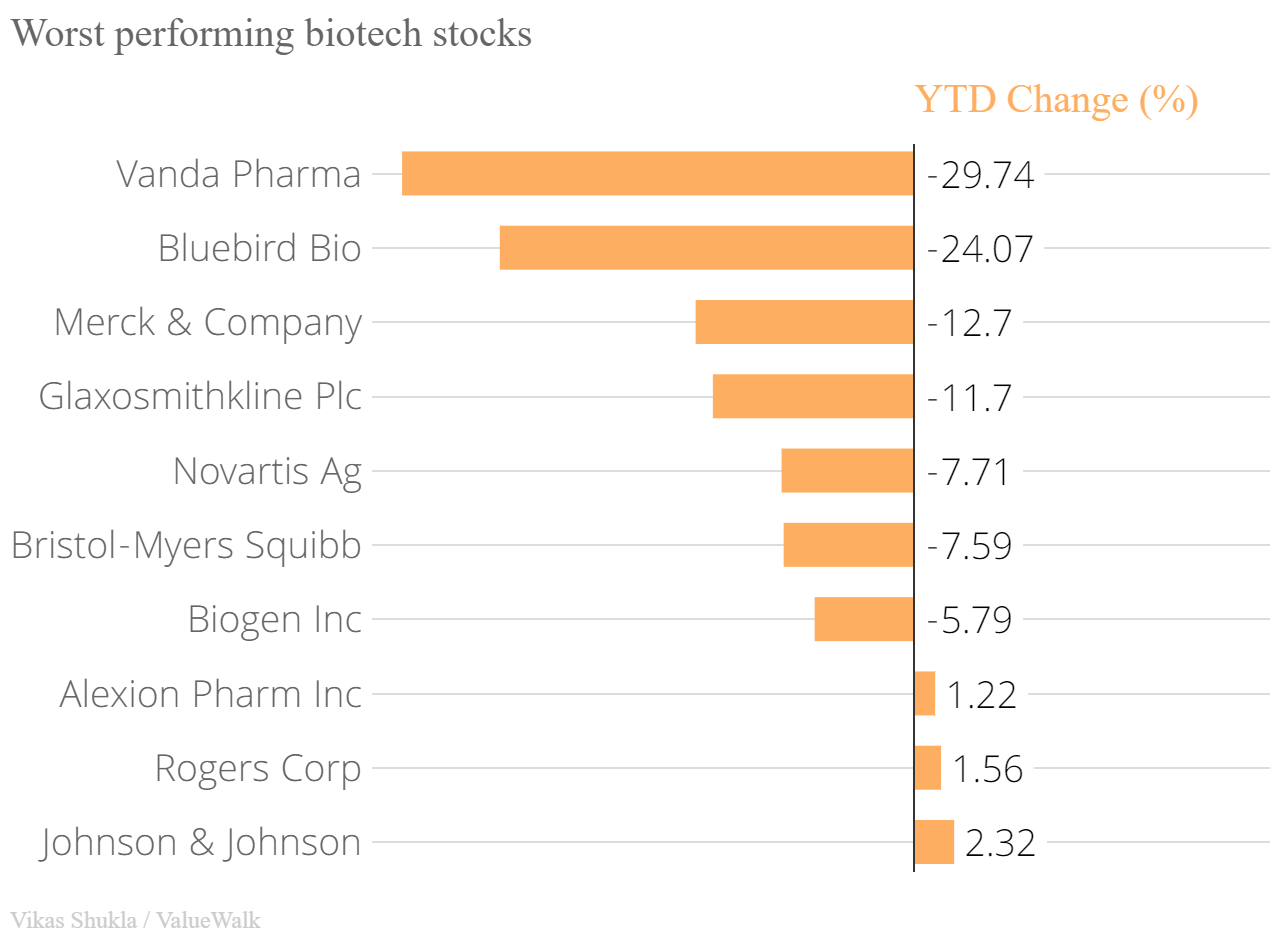Click the 2.32 value label
Viewport: 1280px width, 934px height.
1000,843
